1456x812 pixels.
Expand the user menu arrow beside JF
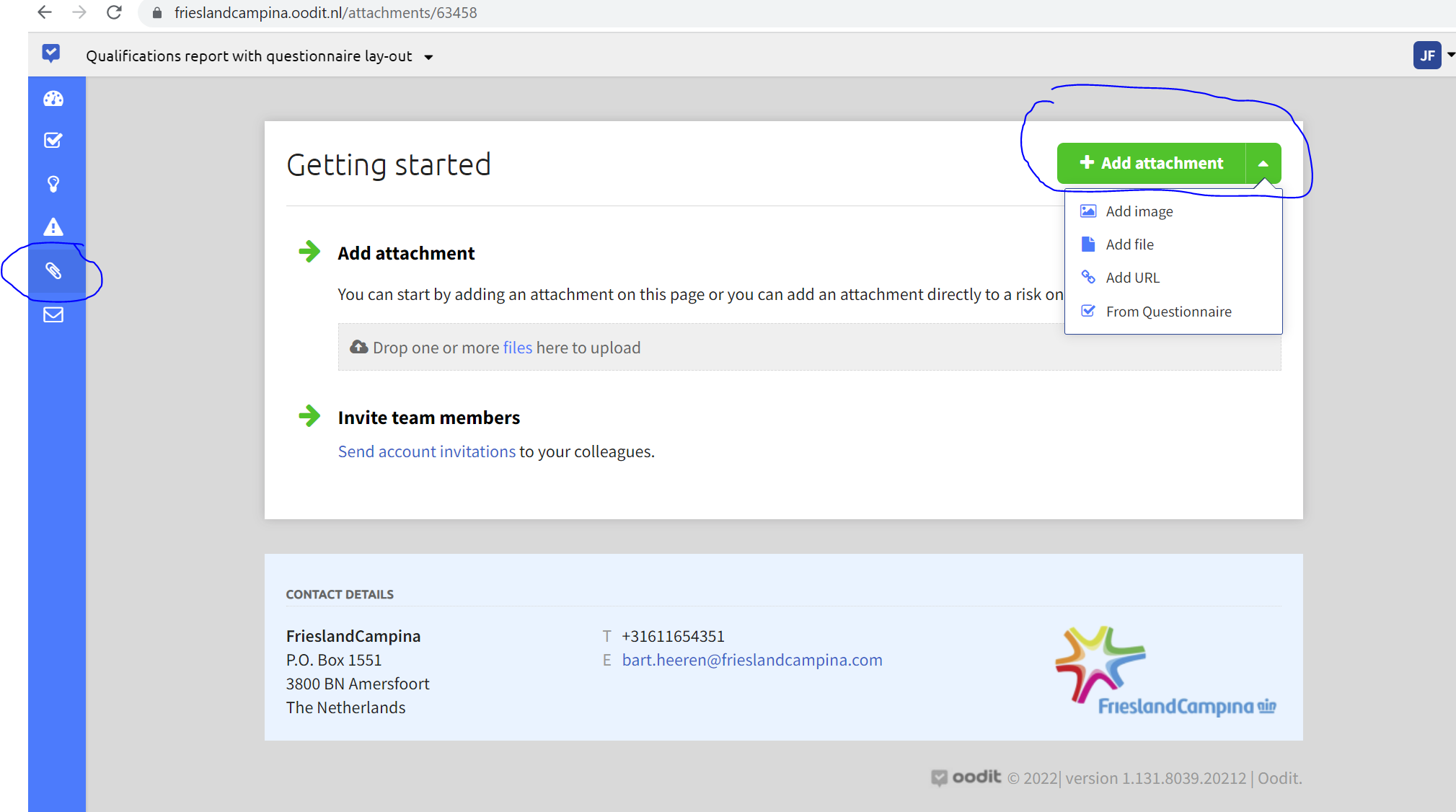(x=1450, y=55)
